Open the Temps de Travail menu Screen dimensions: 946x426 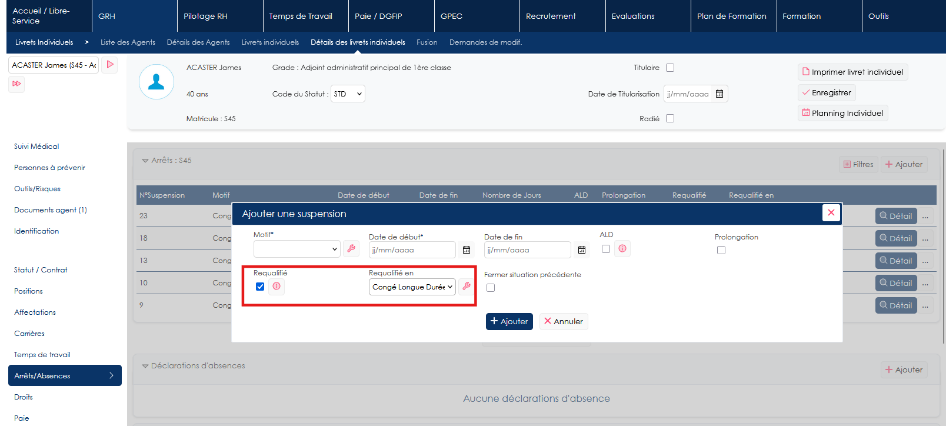click(x=306, y=16)
